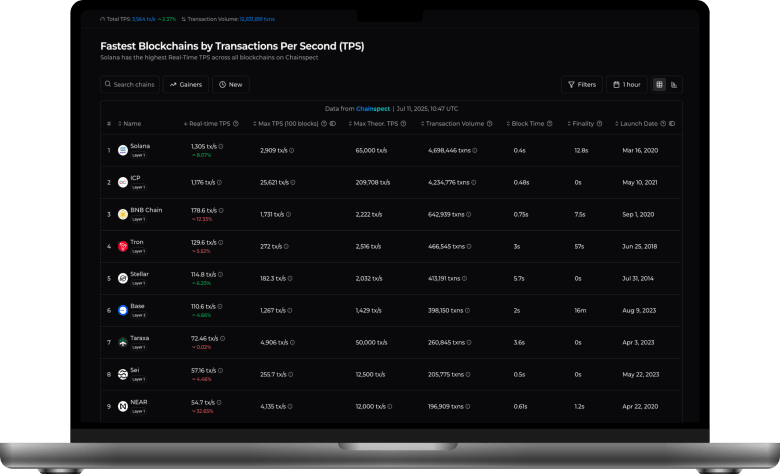Viewport: 780px width, 474px height.
Task: Focus the Search chains field
Action: [130, 85]
